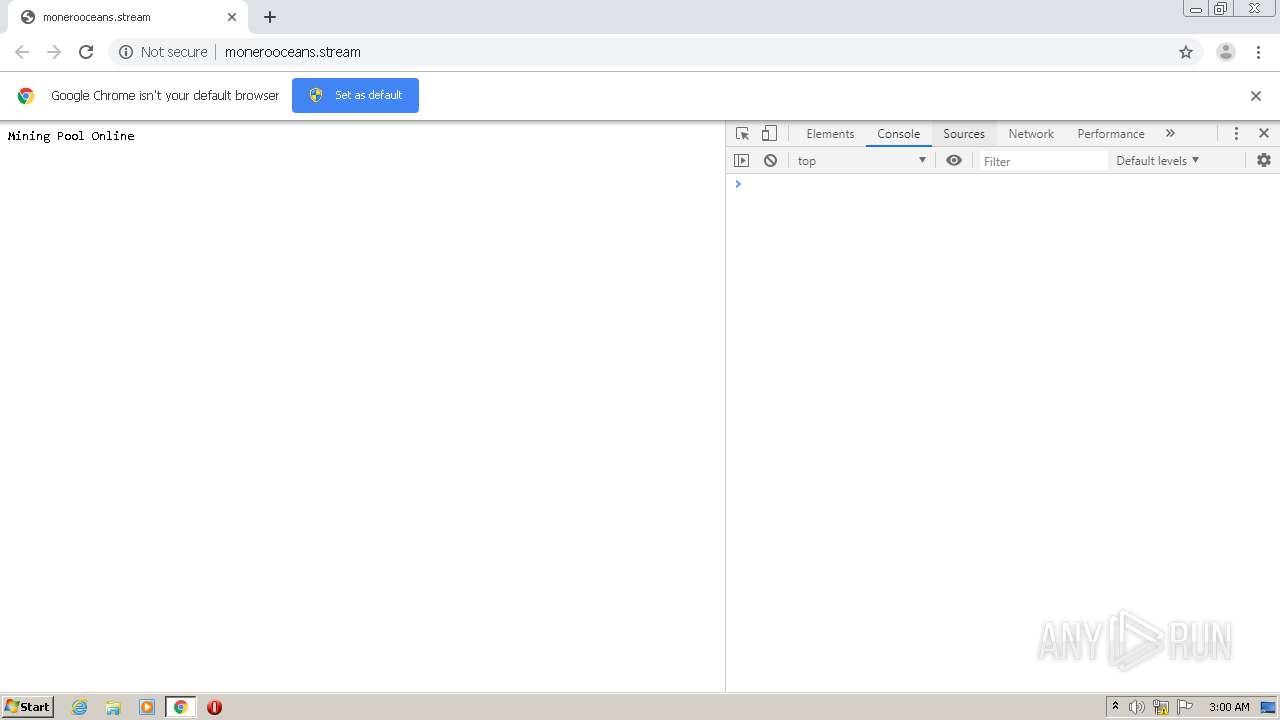The width and height of the screenshot is (1280, 720).
Task: Show more DevTools tabs via the chevron
Action: tap(1170, 134)
